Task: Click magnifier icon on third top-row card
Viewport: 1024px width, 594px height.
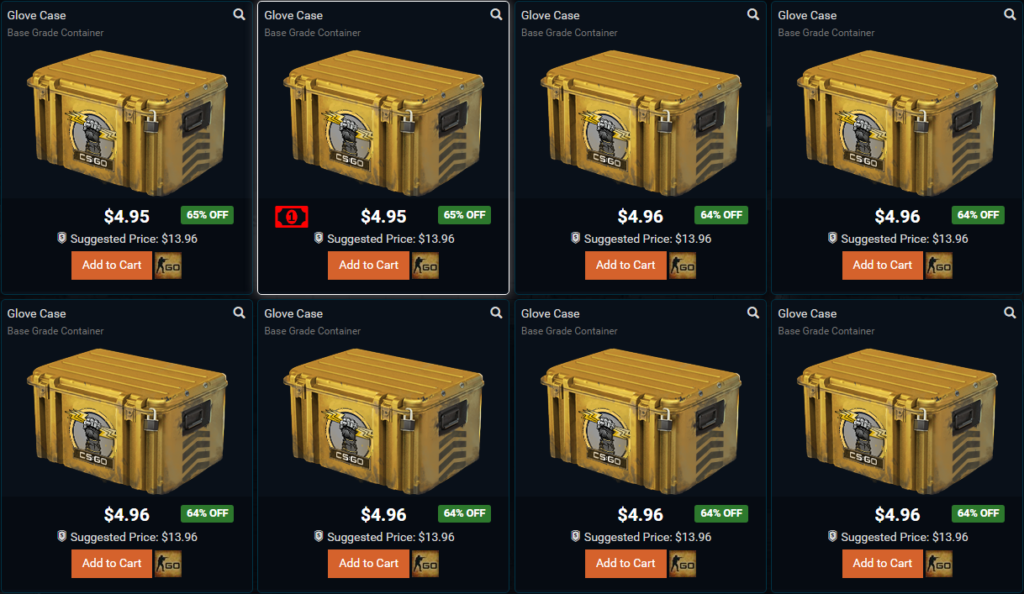Action: coord(753,14)
